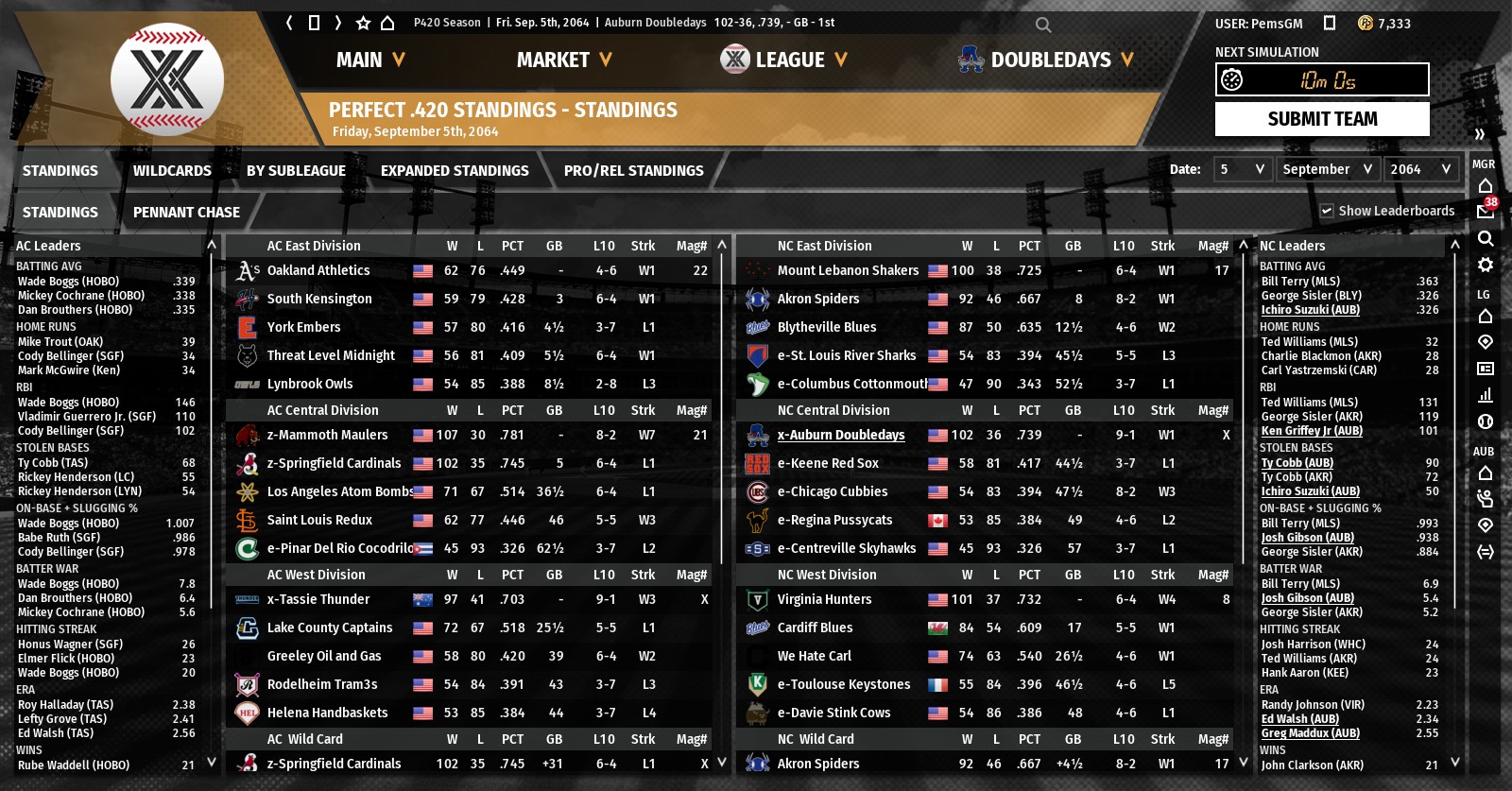The image size is (1512, 791).
Task: Go back using the left arrow icon
Action: click(x=289, y=23)
